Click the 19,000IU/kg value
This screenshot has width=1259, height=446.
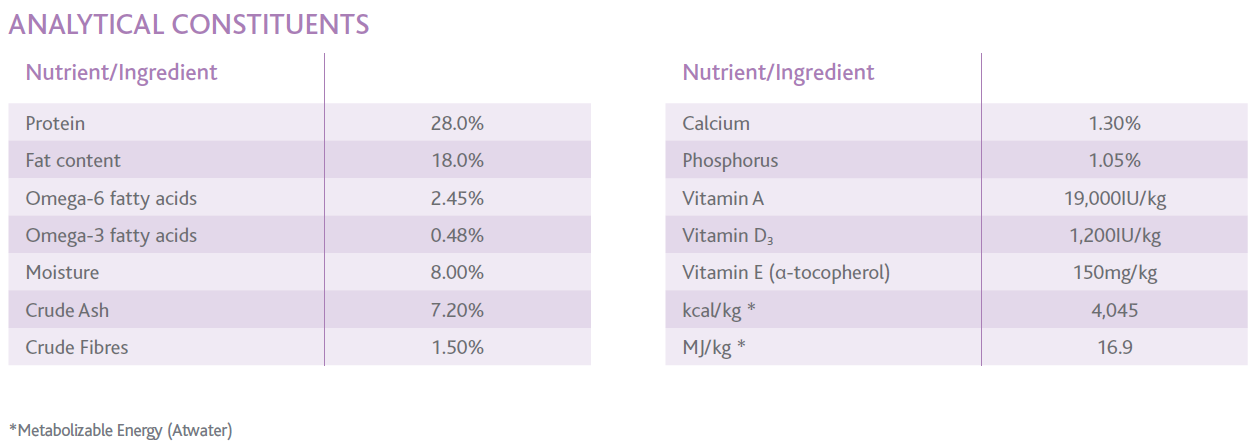point(1115,198)
